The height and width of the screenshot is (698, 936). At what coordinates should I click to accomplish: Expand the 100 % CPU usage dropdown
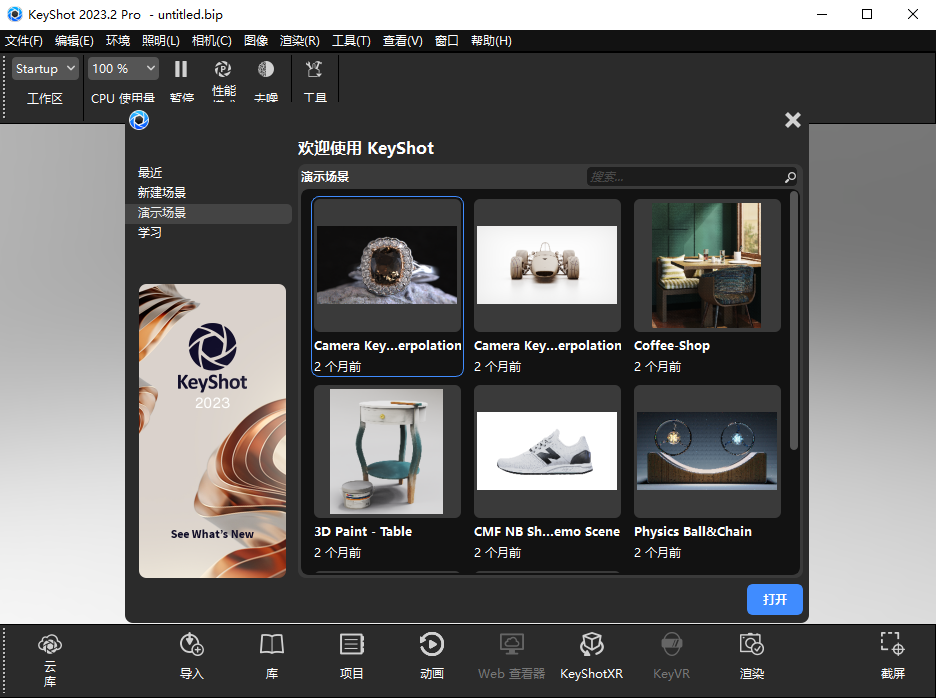[123, 69]
